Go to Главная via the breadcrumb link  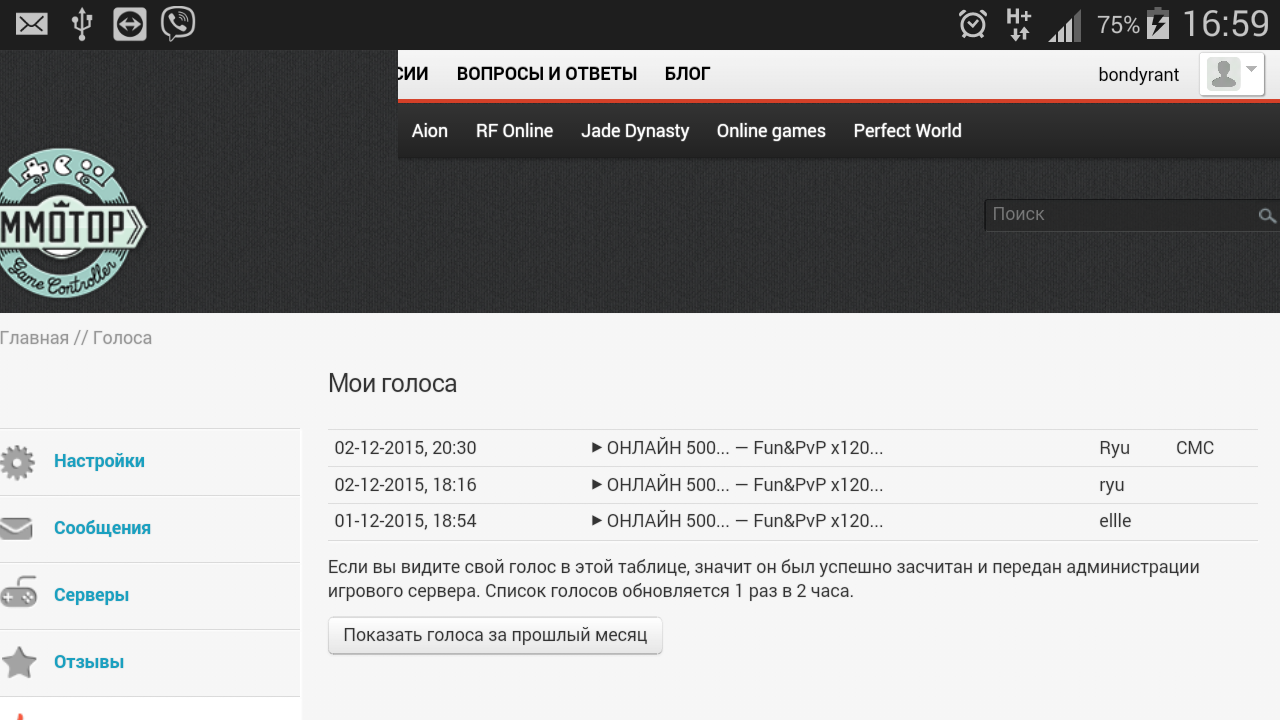point(34,337)
